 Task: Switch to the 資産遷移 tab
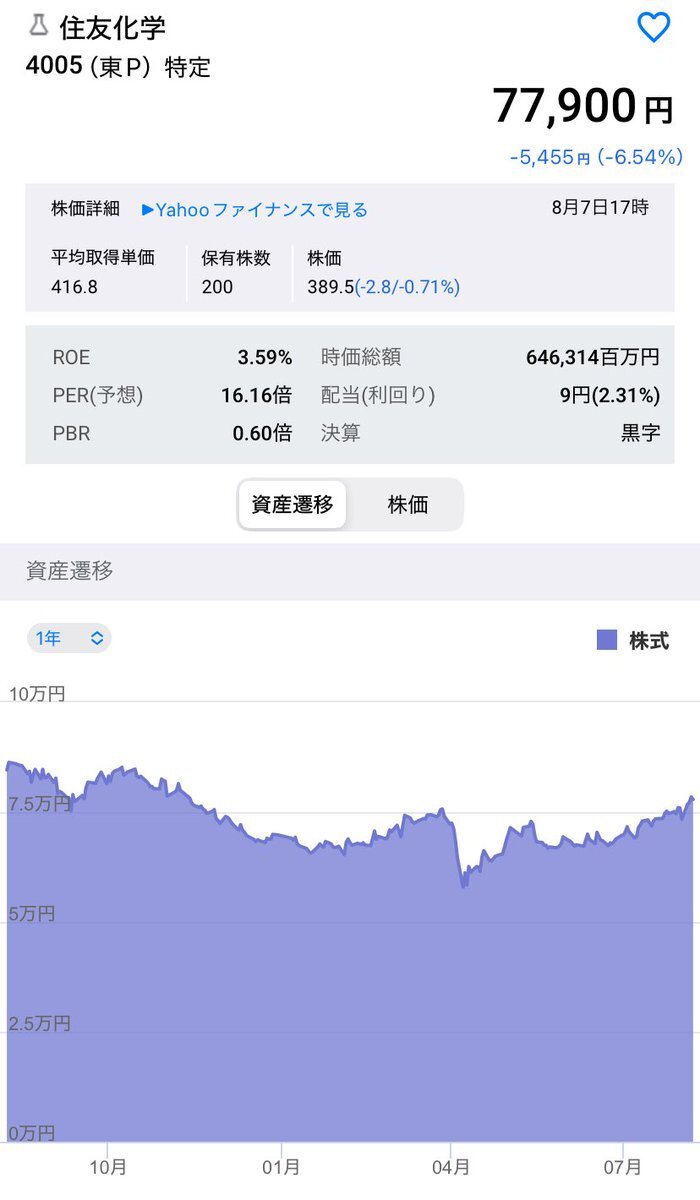click(x=292, y=505)
